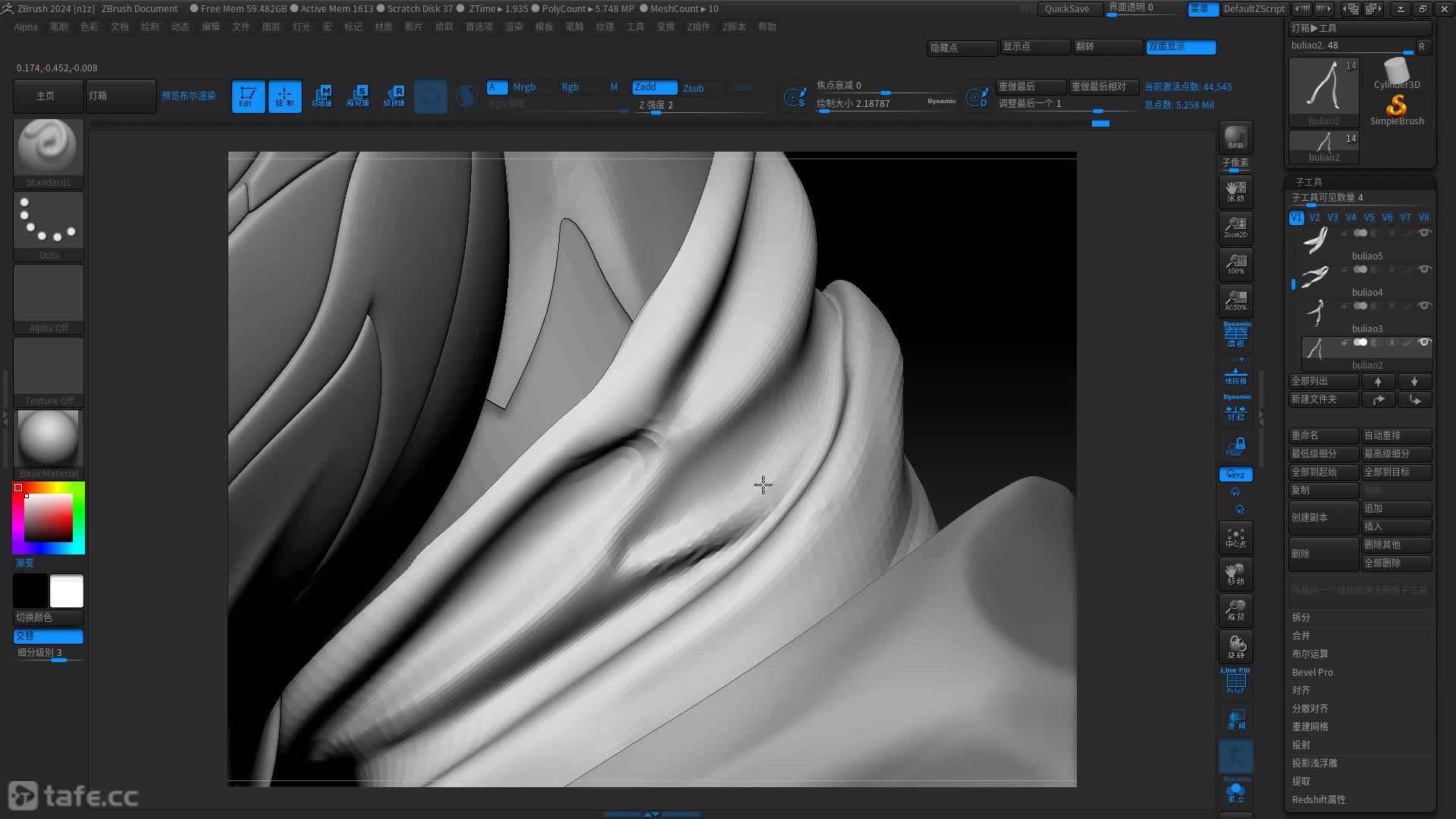Click the Zoom2D icon
Image resolution: width=1456 pixels, height=819 pixels.
point(1235,227)
